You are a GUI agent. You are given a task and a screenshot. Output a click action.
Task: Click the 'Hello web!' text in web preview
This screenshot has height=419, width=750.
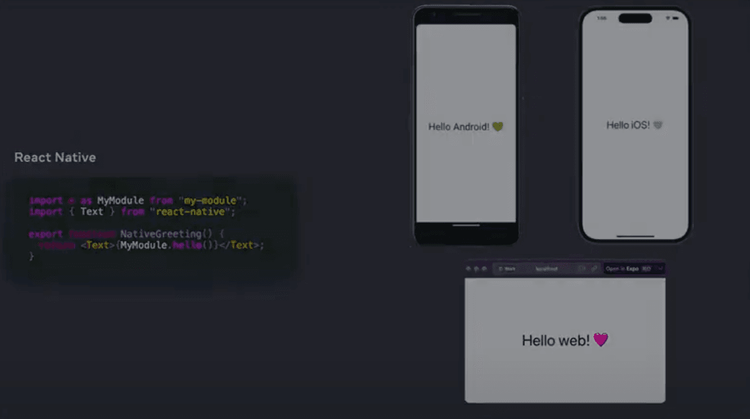point(555,341)
